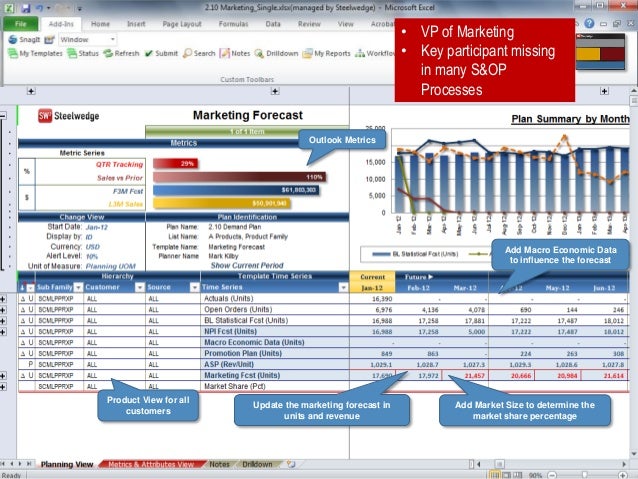Click the Future period header button
The width and height of the screenshot is (638, 479).
pyautogui.click(x=418, y=277)
